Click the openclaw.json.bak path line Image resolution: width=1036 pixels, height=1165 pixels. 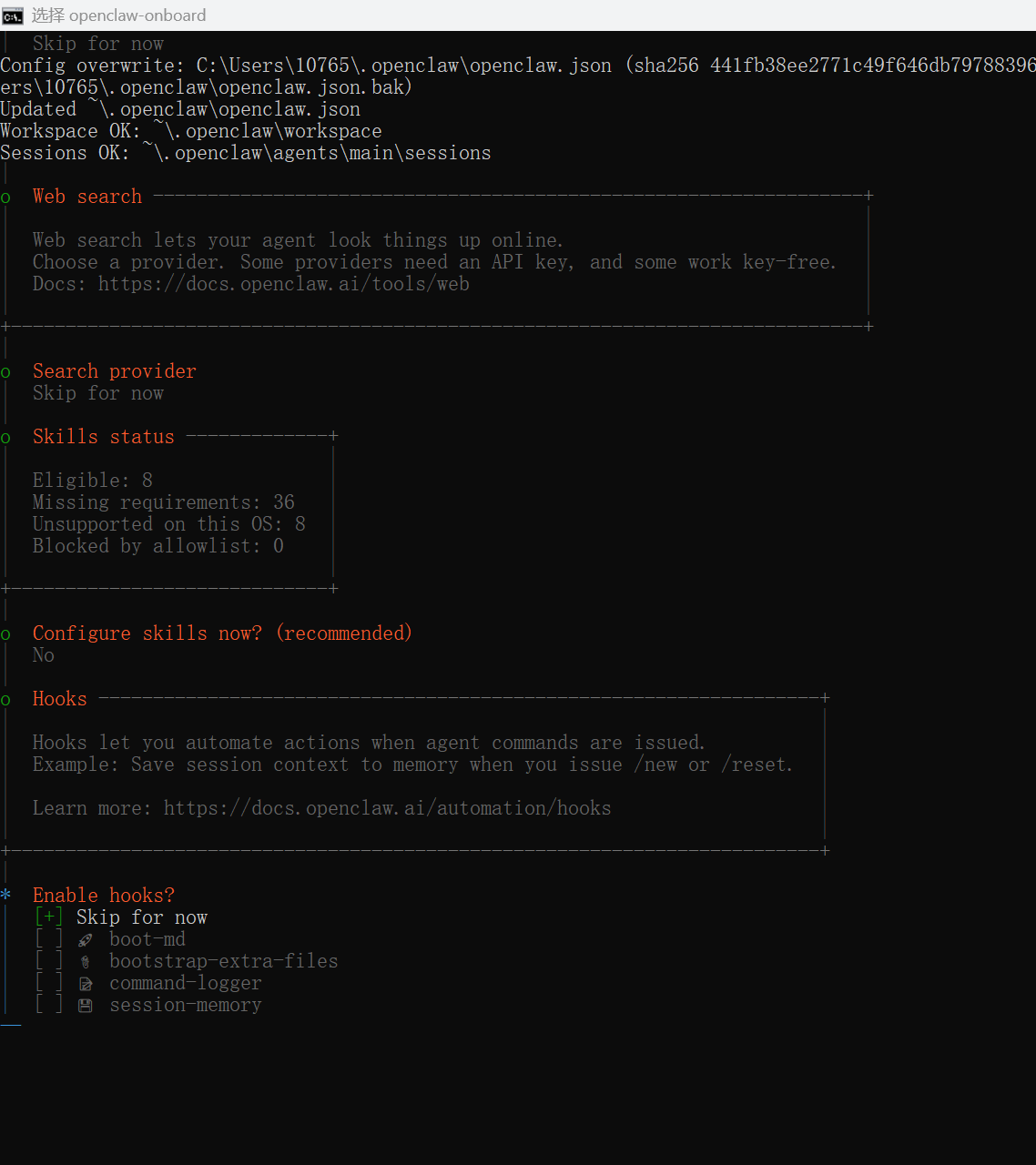click(207, 87)
